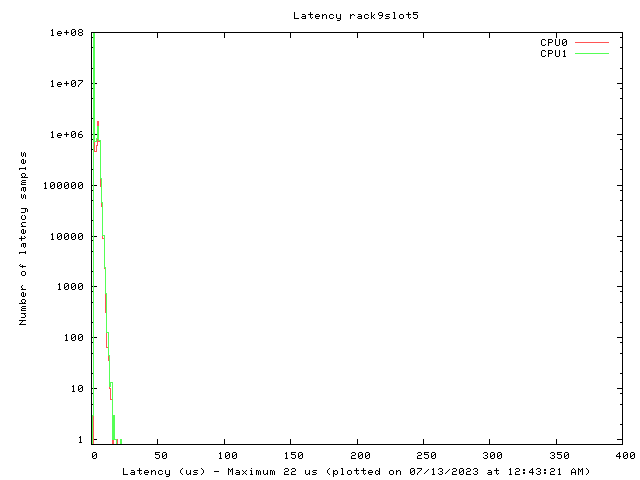Select the 200 tick on the latency axis
640x480 pixels.
click(x=357, y=456)
